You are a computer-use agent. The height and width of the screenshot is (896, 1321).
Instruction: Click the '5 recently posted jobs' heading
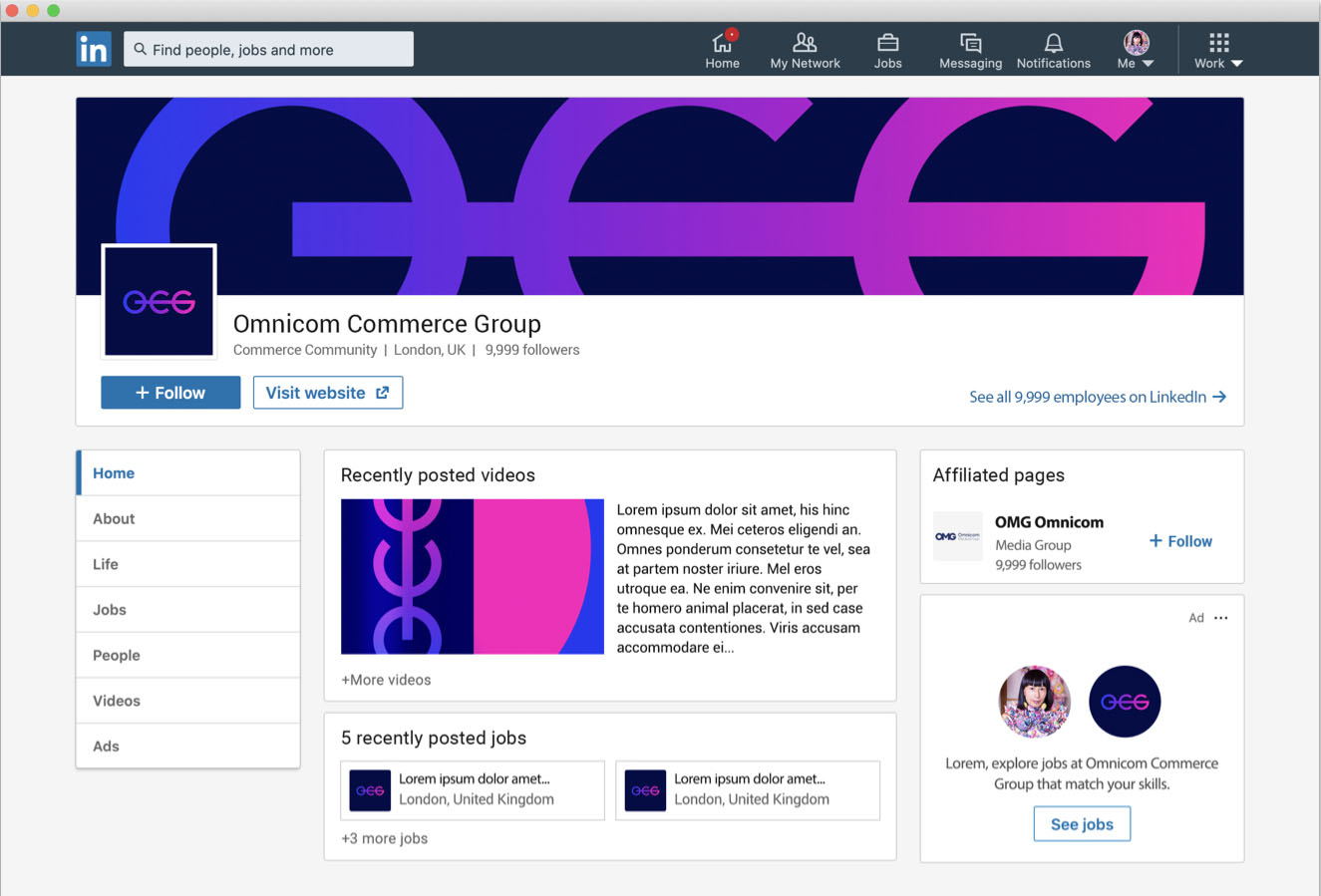[x=434, y=738]
